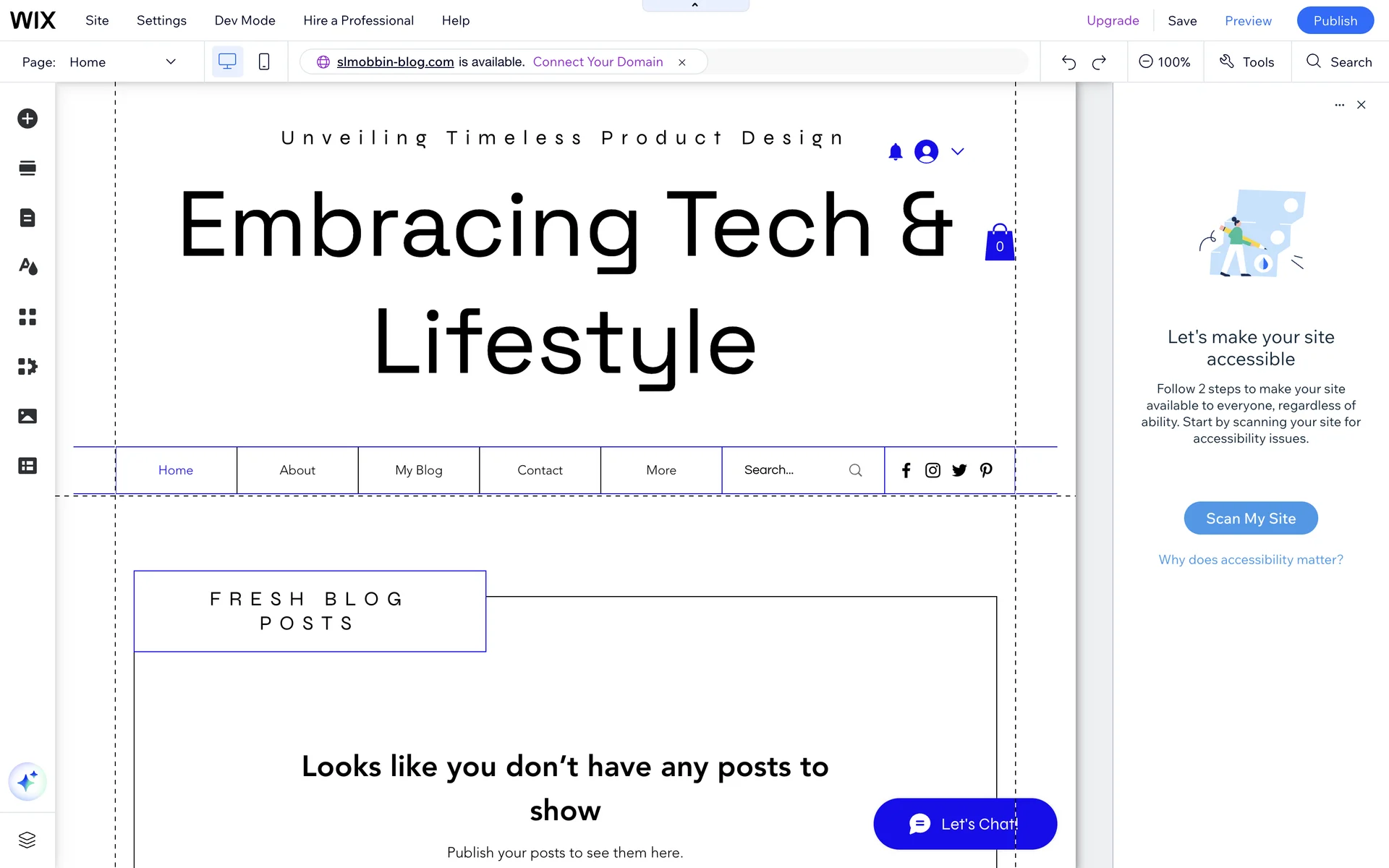Click the Redo arrow
The image size is (1389, 868).
1099,62
